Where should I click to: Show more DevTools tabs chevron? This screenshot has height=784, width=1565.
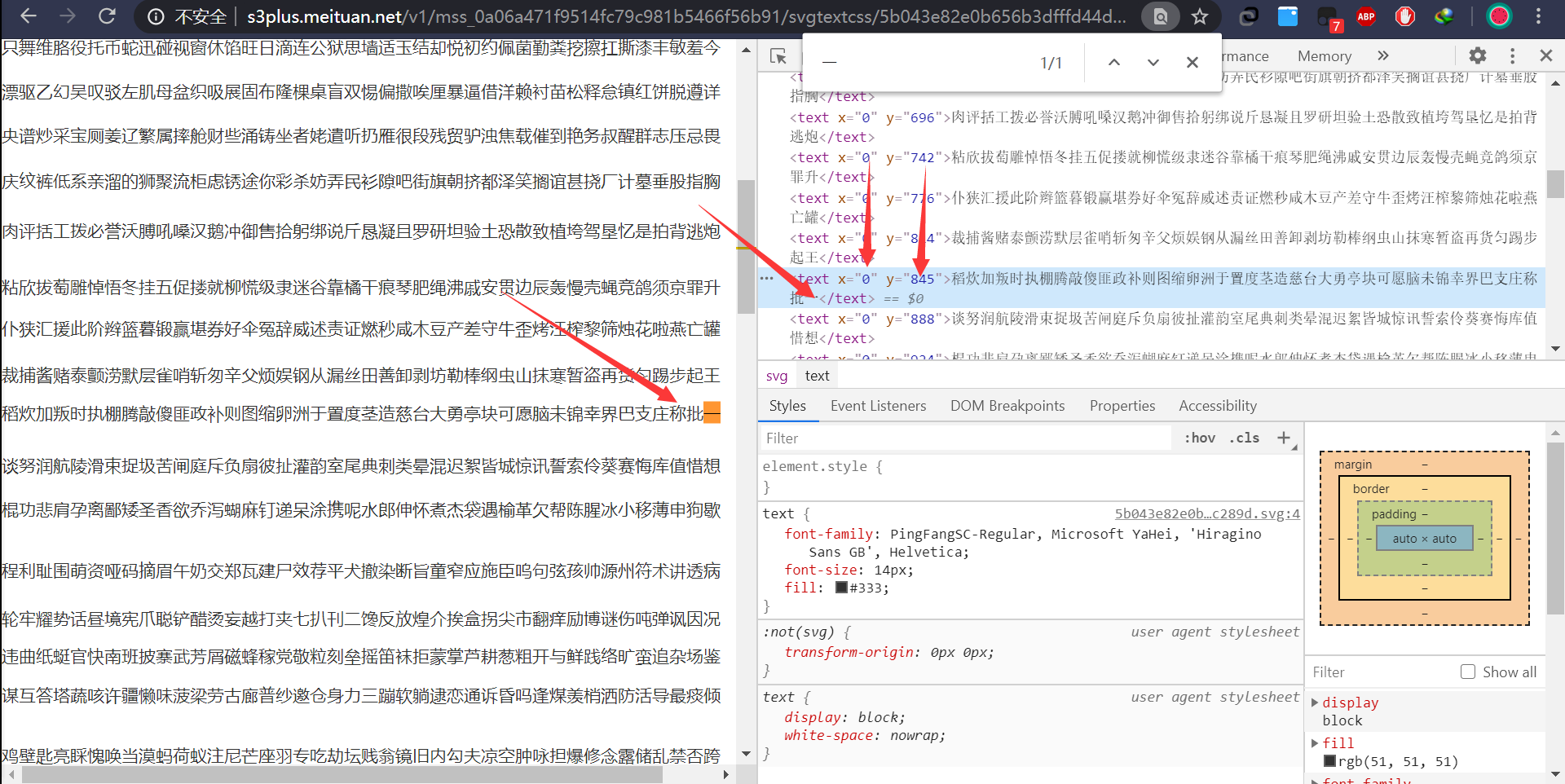click(x=1383, y=55)
